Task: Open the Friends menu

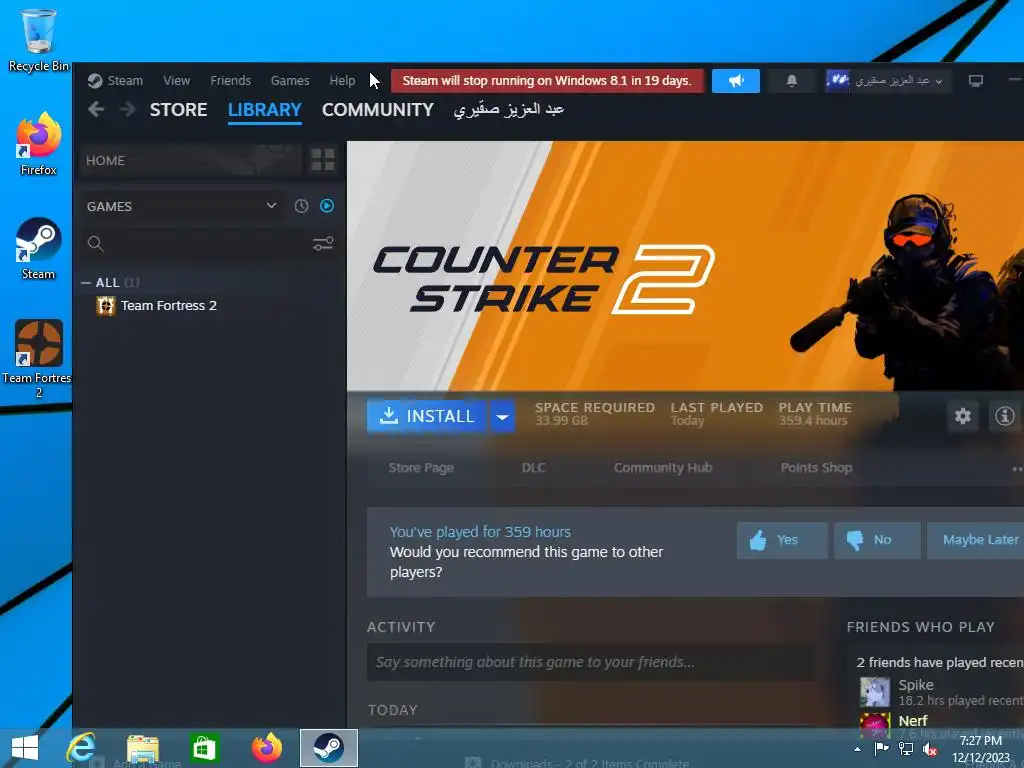Action: point(231,80)
